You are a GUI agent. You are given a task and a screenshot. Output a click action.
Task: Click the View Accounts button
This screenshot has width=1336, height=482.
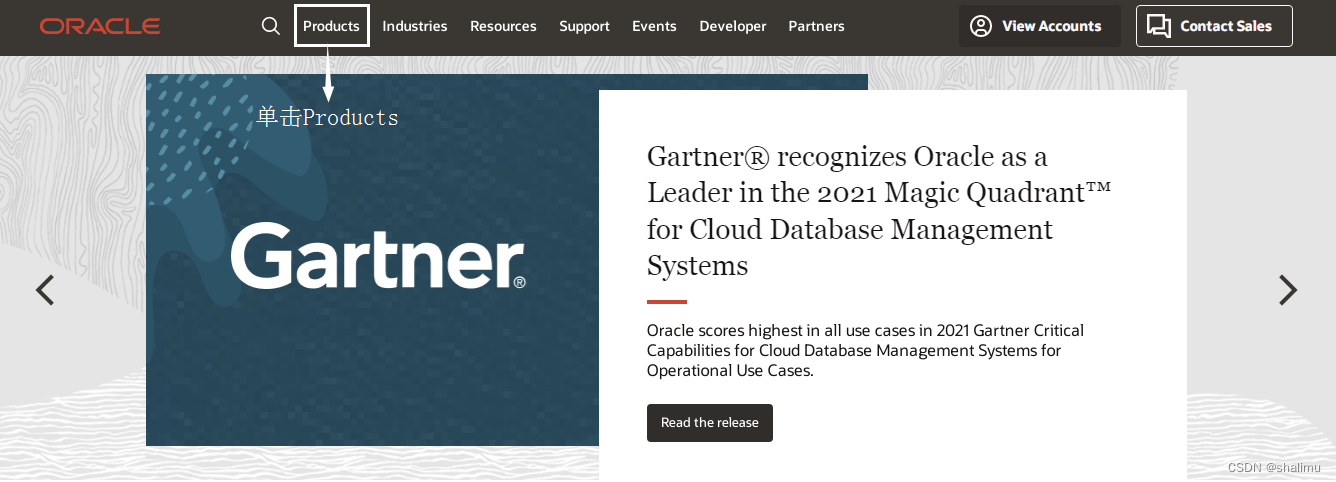tap(1040, 26)
